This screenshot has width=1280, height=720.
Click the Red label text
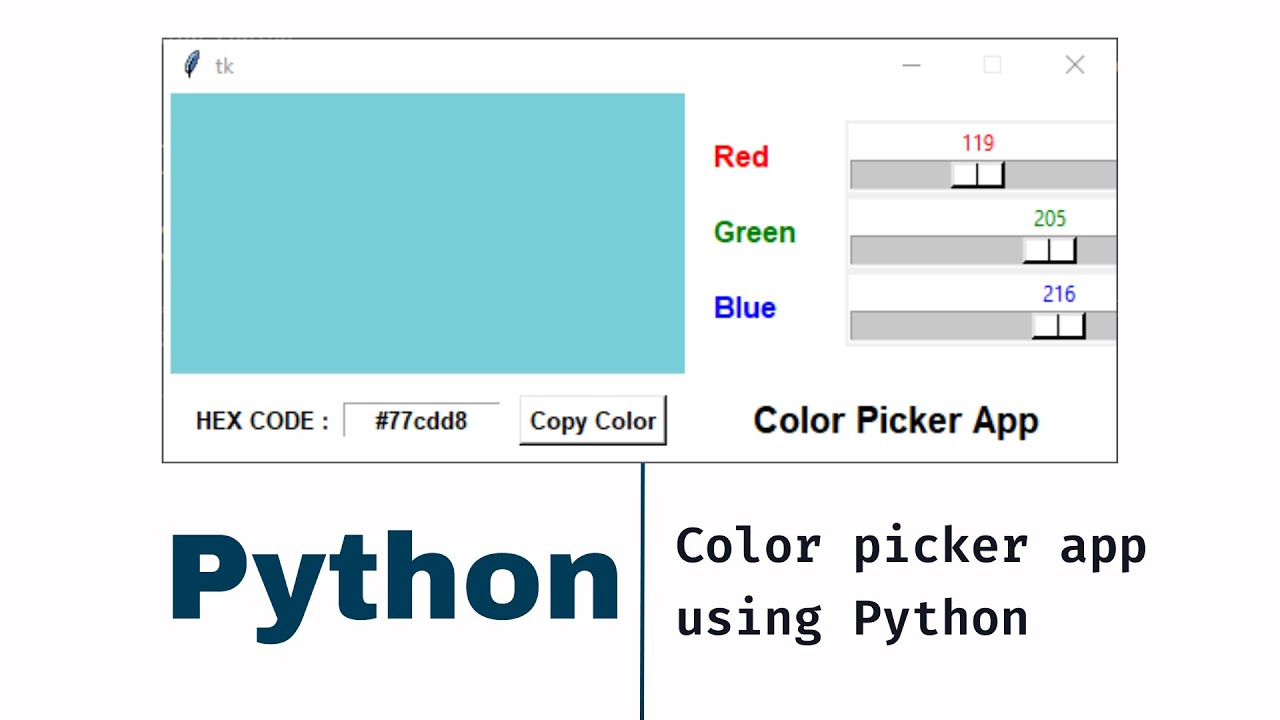click(741, 156)
